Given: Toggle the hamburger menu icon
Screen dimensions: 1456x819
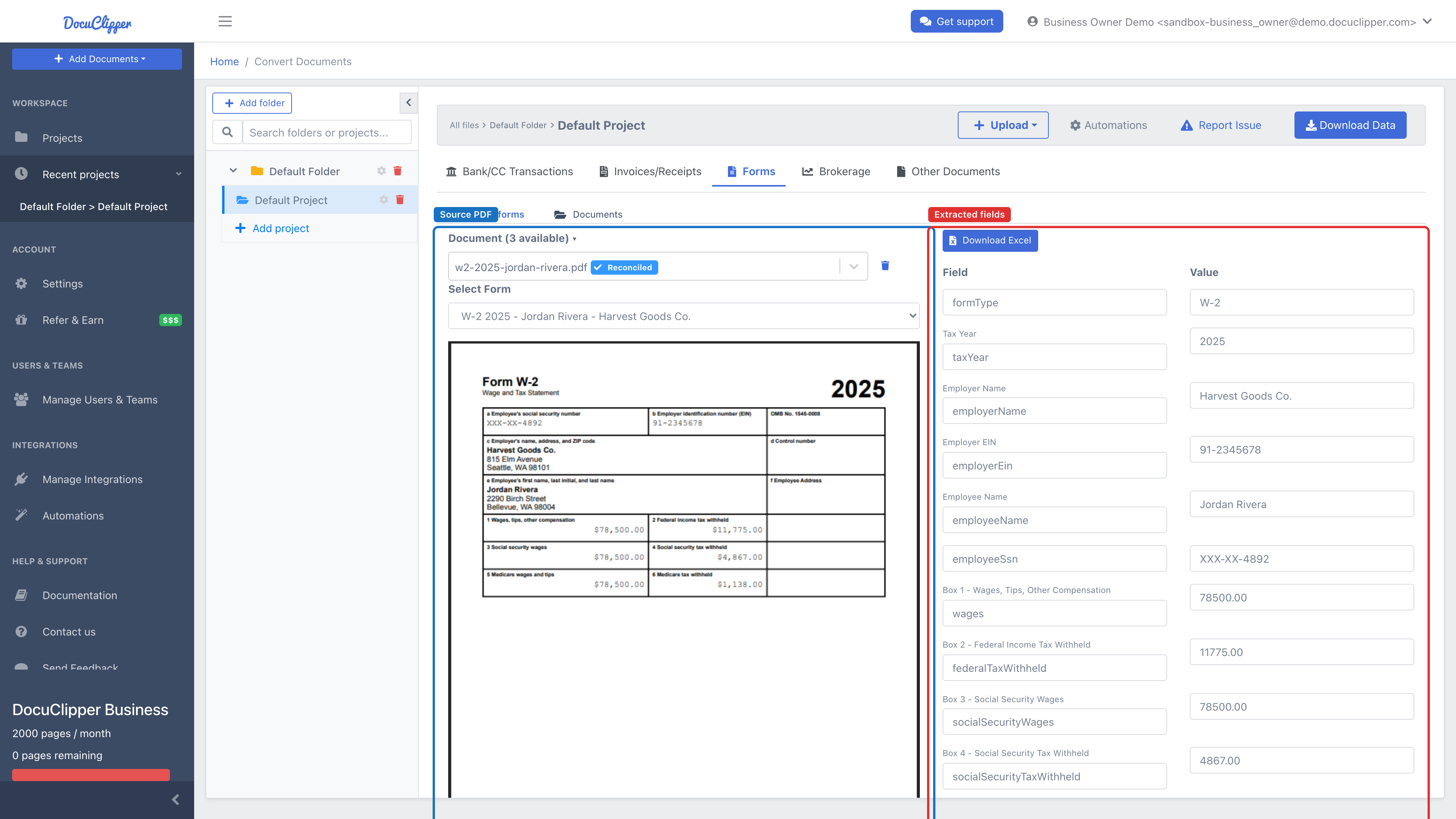Looking at the screenshot, I should point(225,22).
